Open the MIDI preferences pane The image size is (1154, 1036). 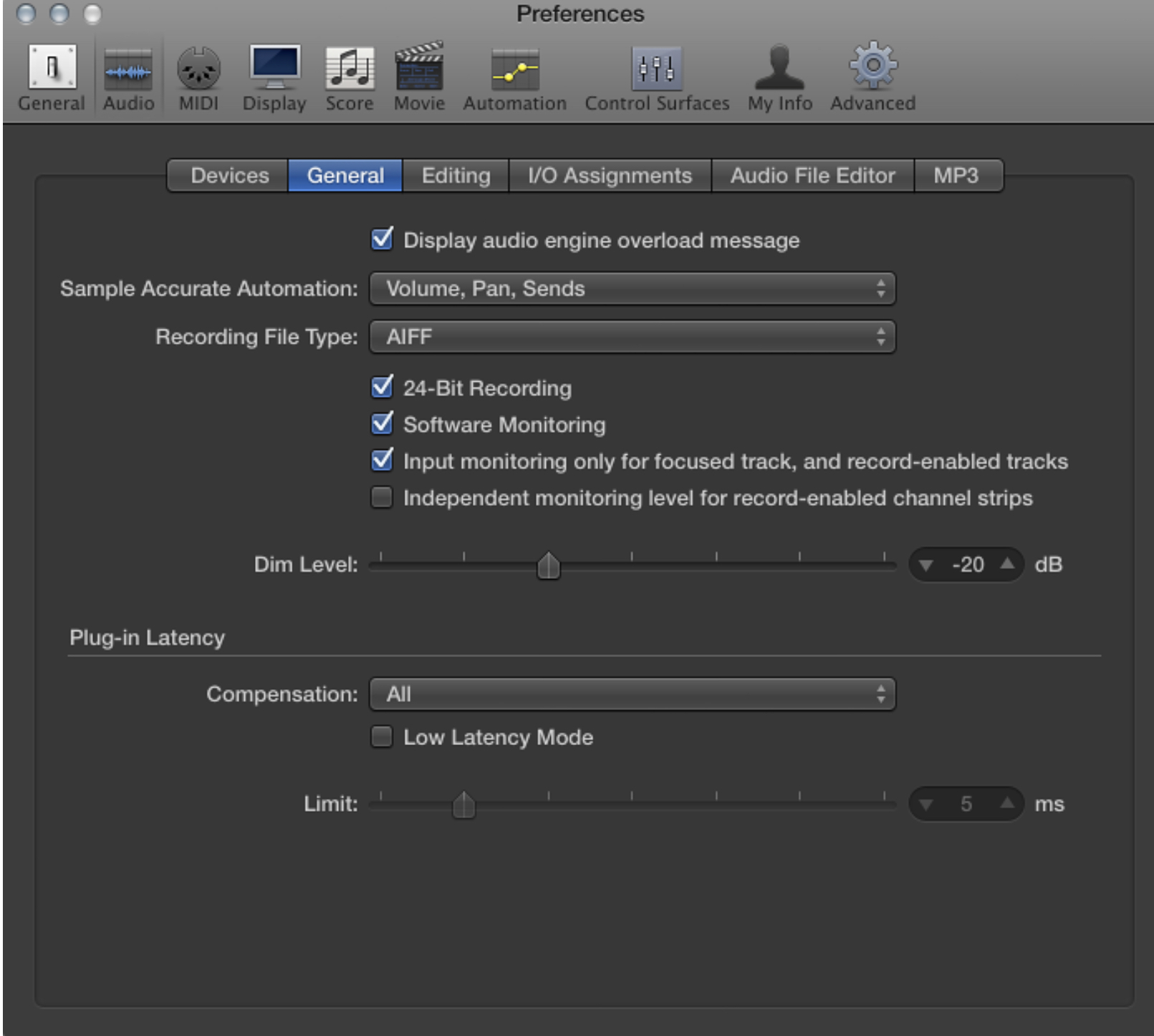pos(198,77)
